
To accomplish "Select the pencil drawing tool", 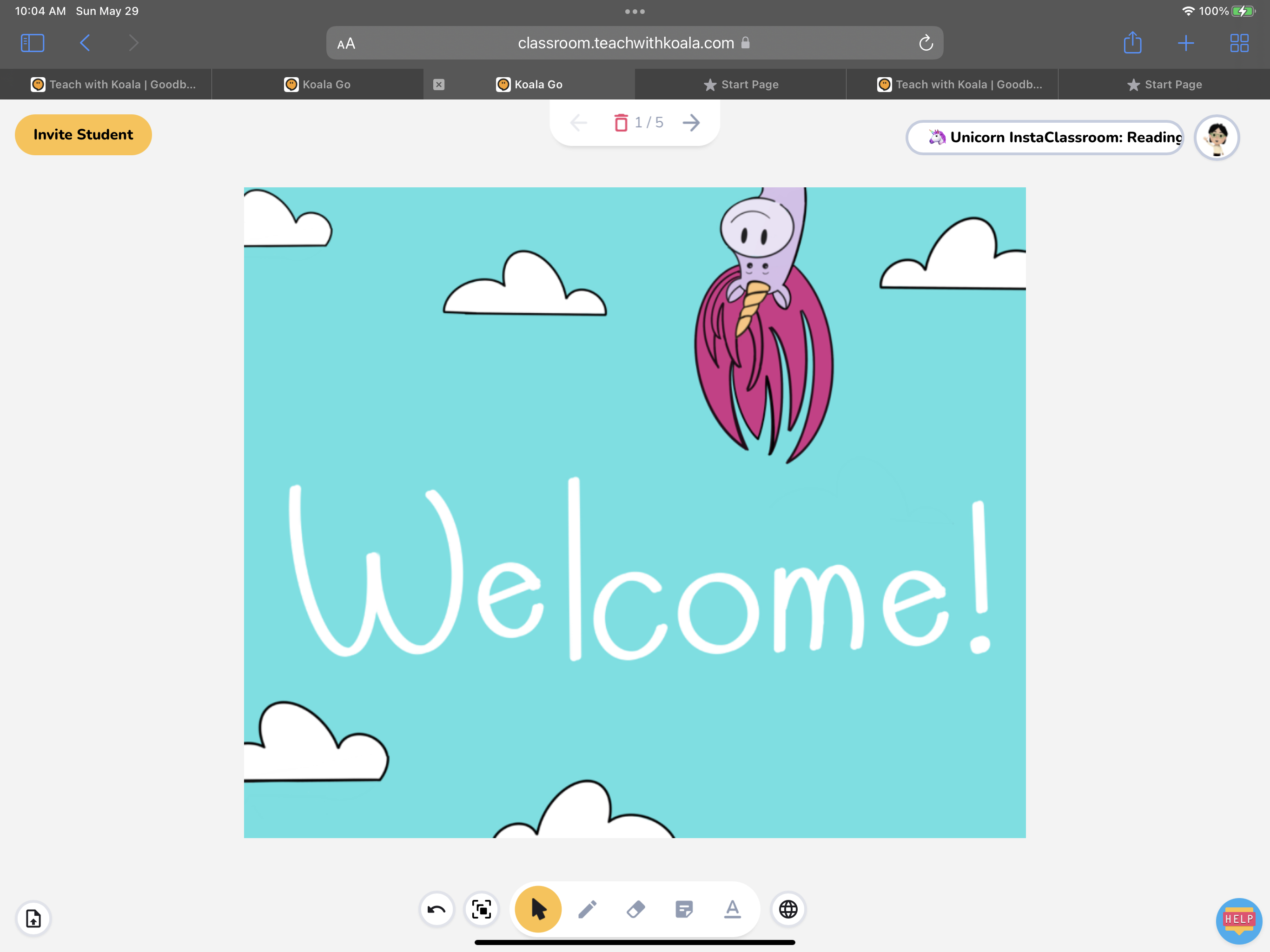I will pos(587,909).
